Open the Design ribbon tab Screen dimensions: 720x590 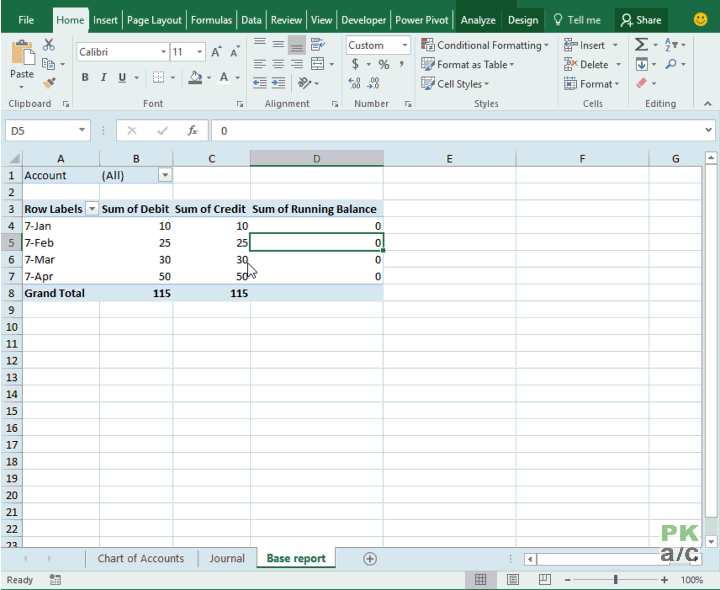click(523, 20)
